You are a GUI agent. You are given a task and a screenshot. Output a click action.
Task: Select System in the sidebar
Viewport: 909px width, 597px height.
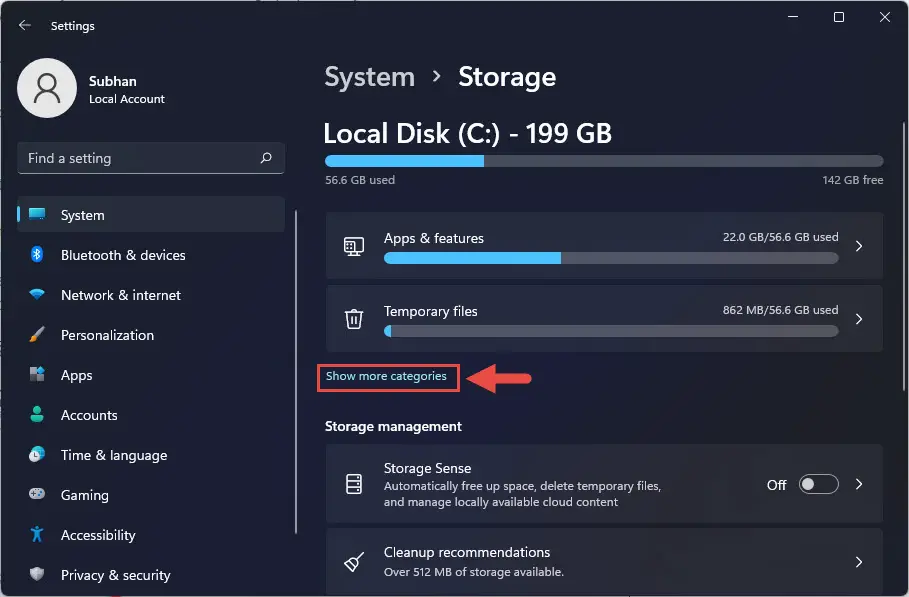151,214
